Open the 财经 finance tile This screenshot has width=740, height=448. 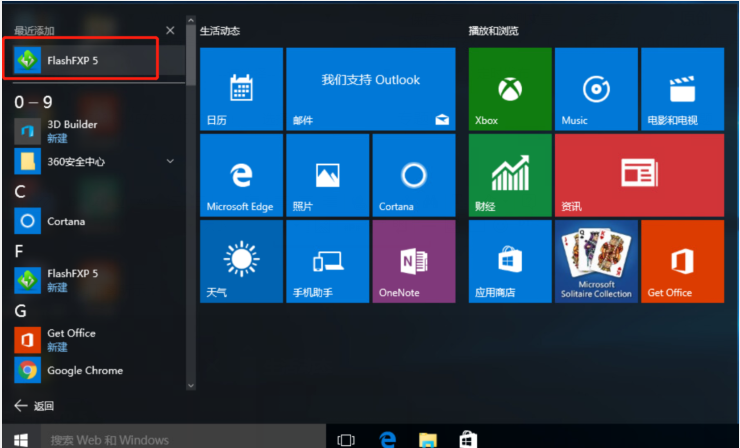510,175
